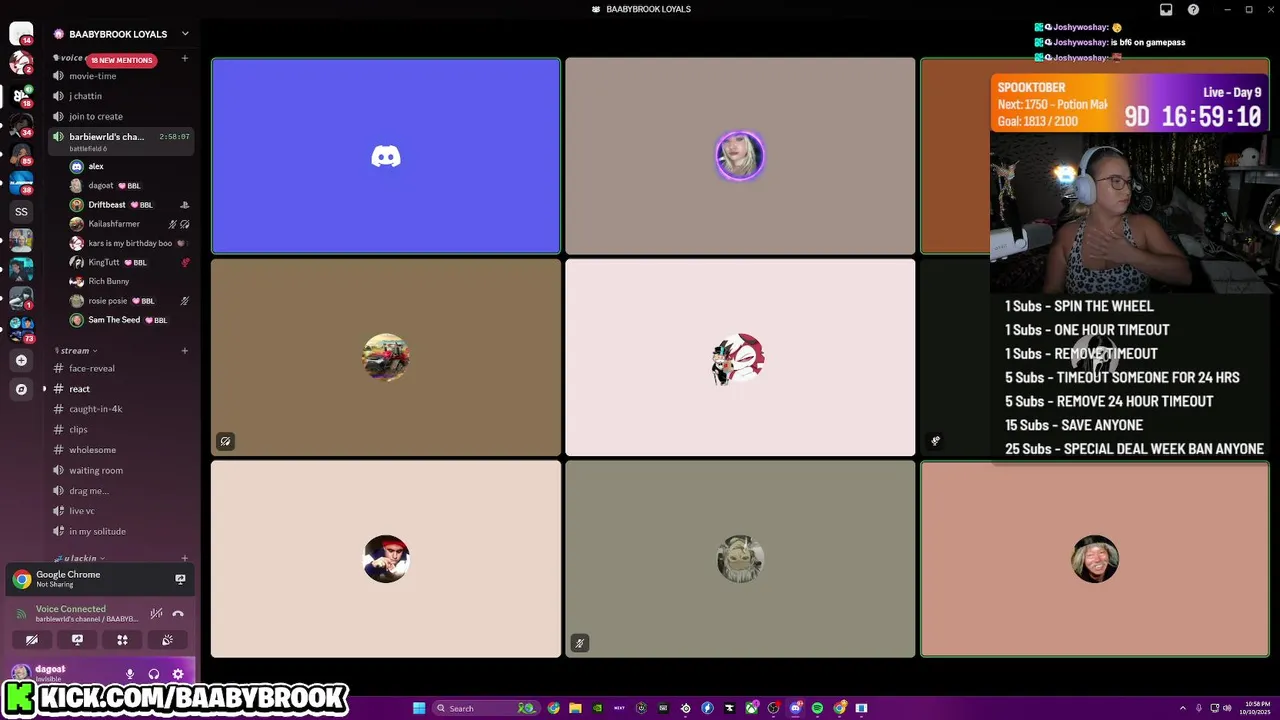Open Activities launcher in voice panel
This screenshot has height=720, width=1280.
pyautogui.click(x=122, y=640)
